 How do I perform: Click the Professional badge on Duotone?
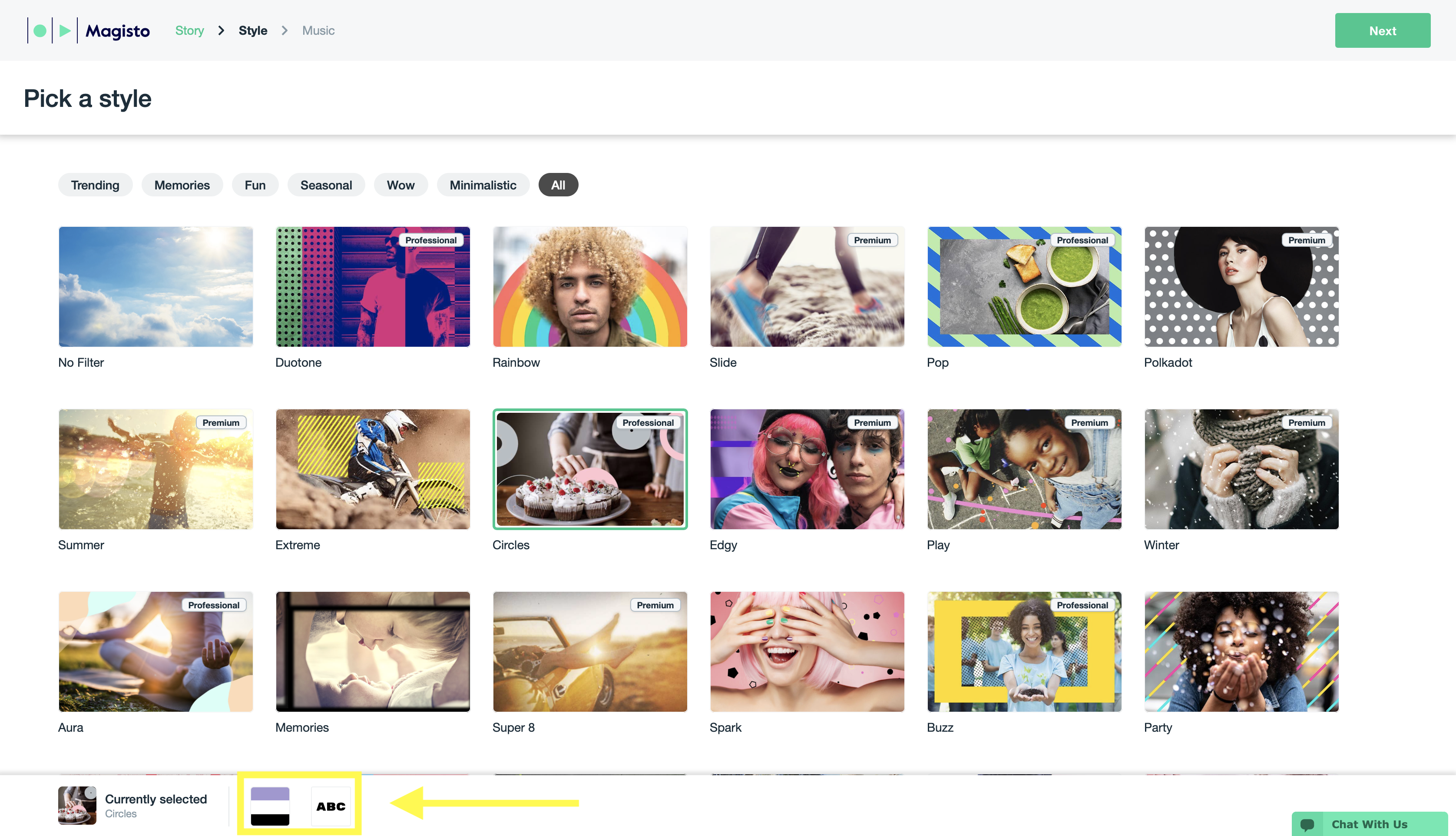coord(431,240)
